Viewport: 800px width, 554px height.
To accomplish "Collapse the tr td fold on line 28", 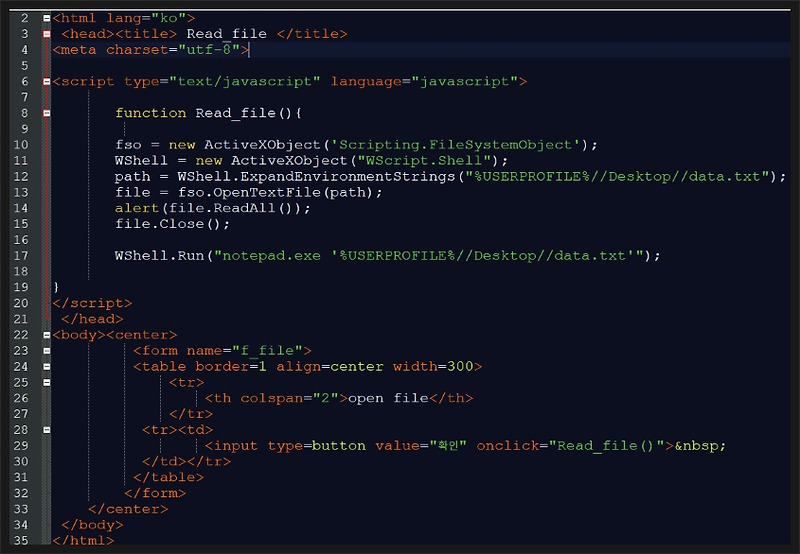I will coord(46,430).
